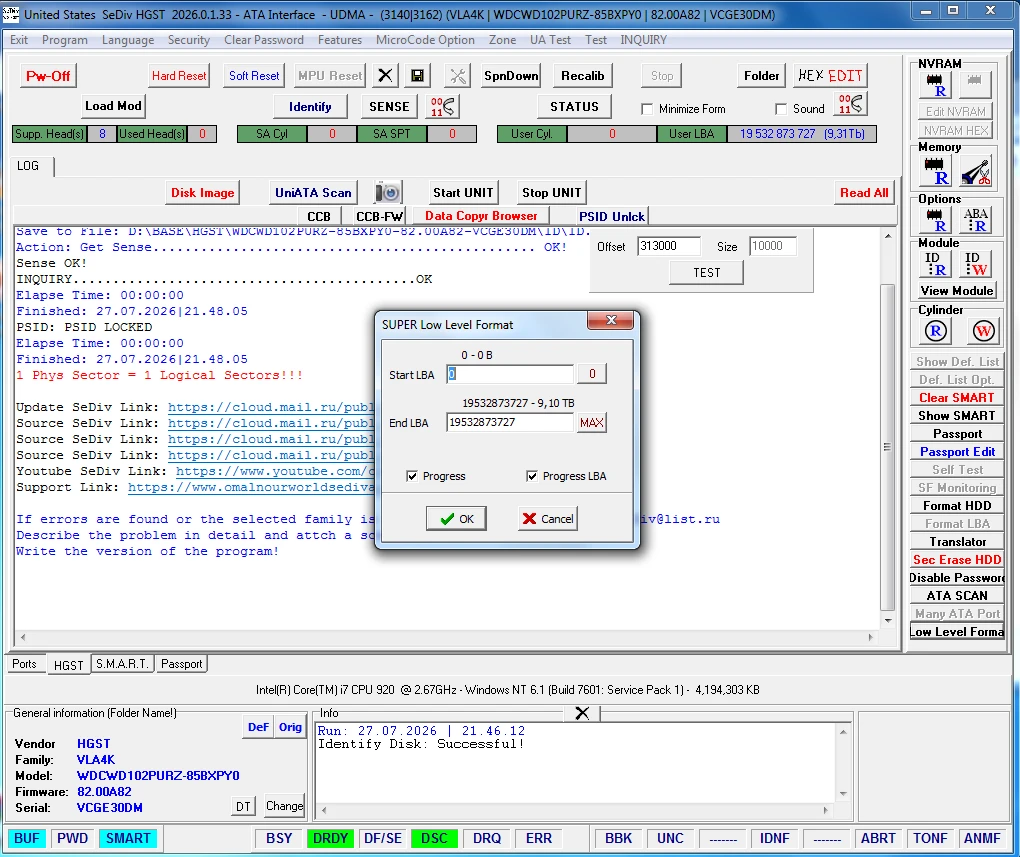Click the Memory edit scissors icon
The image size is (1020, 857).
[975, 170]
